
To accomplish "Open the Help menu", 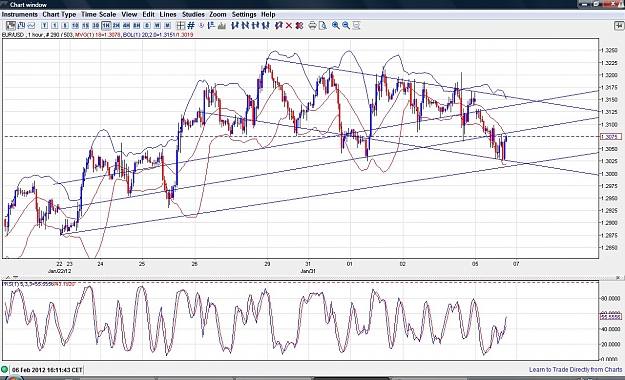I will click(x=268, y=14).
